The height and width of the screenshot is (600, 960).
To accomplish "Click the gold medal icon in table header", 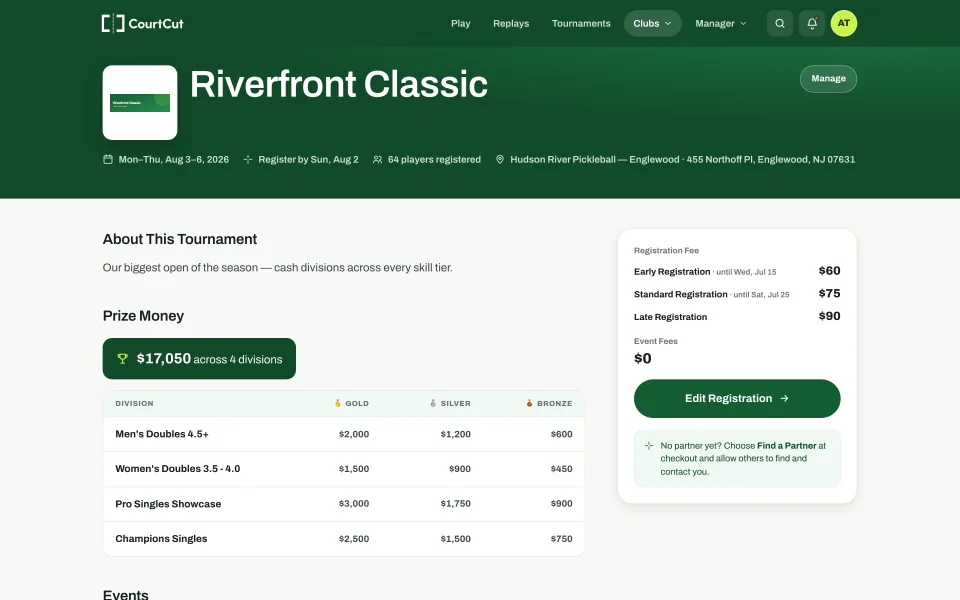I will pos(337,403).
